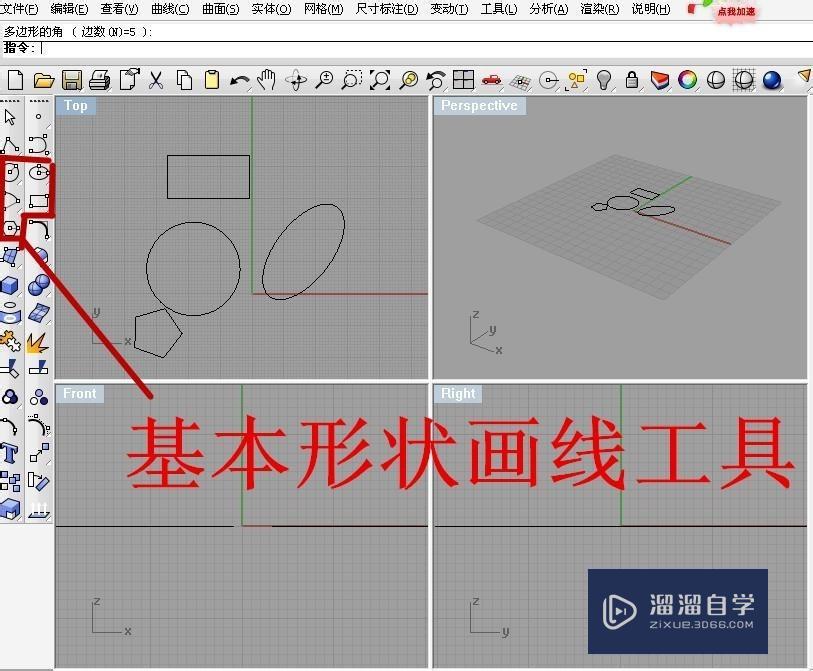This screenshot has height=671, width=813.
Task: Select the Ellipse tool
Action: (x=39, y=172)
